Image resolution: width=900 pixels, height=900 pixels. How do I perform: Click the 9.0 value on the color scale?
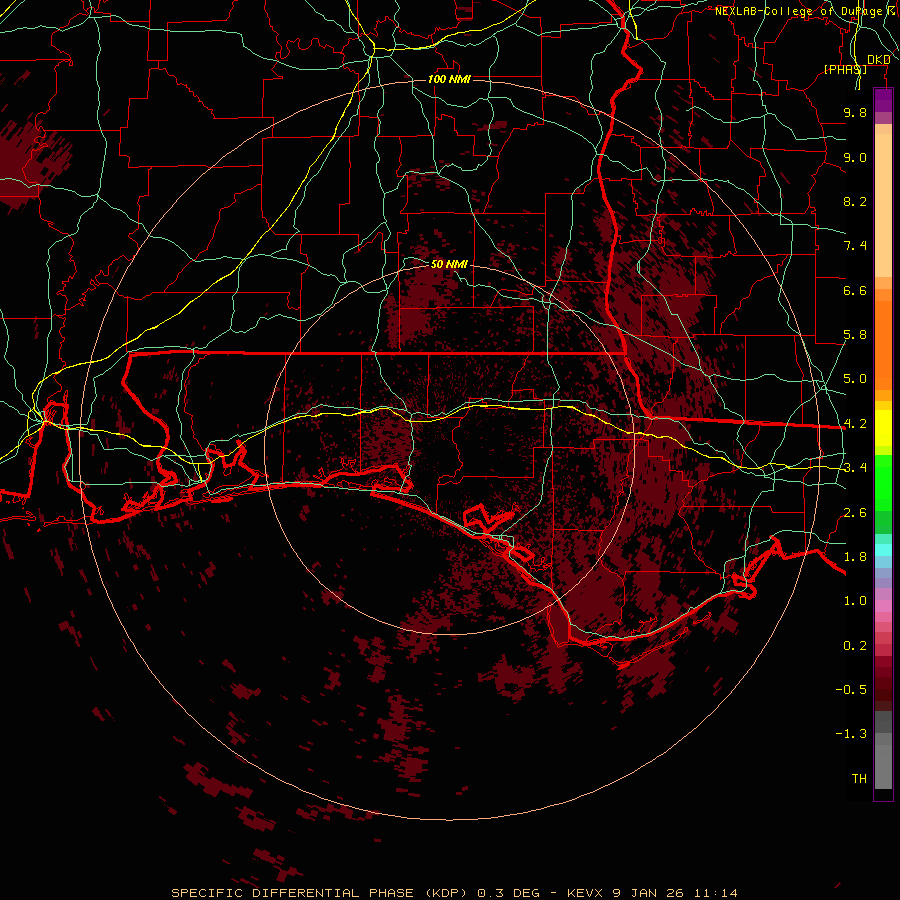click(x=855, y=157)
